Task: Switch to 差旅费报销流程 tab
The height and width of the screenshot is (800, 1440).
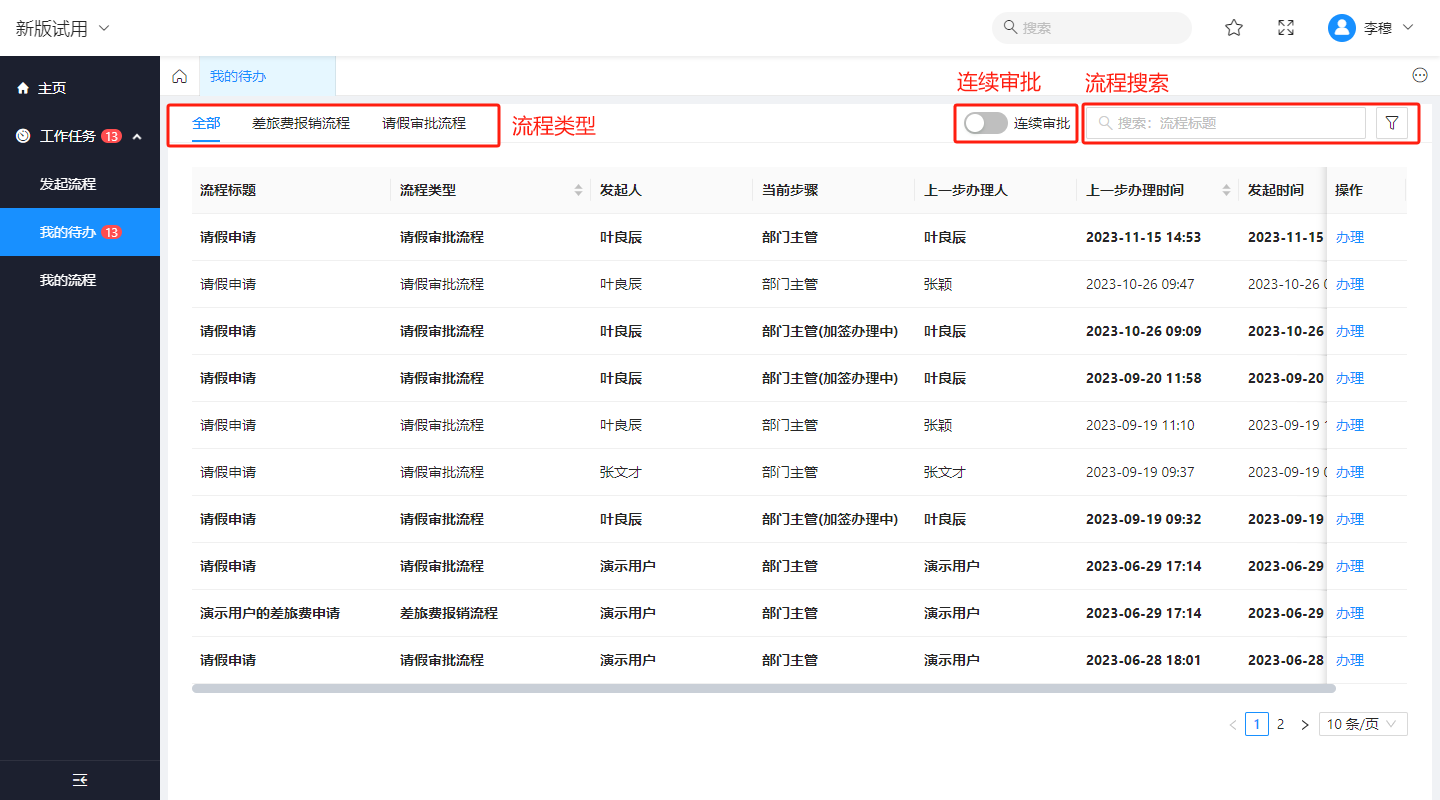Action: [301, 123]
